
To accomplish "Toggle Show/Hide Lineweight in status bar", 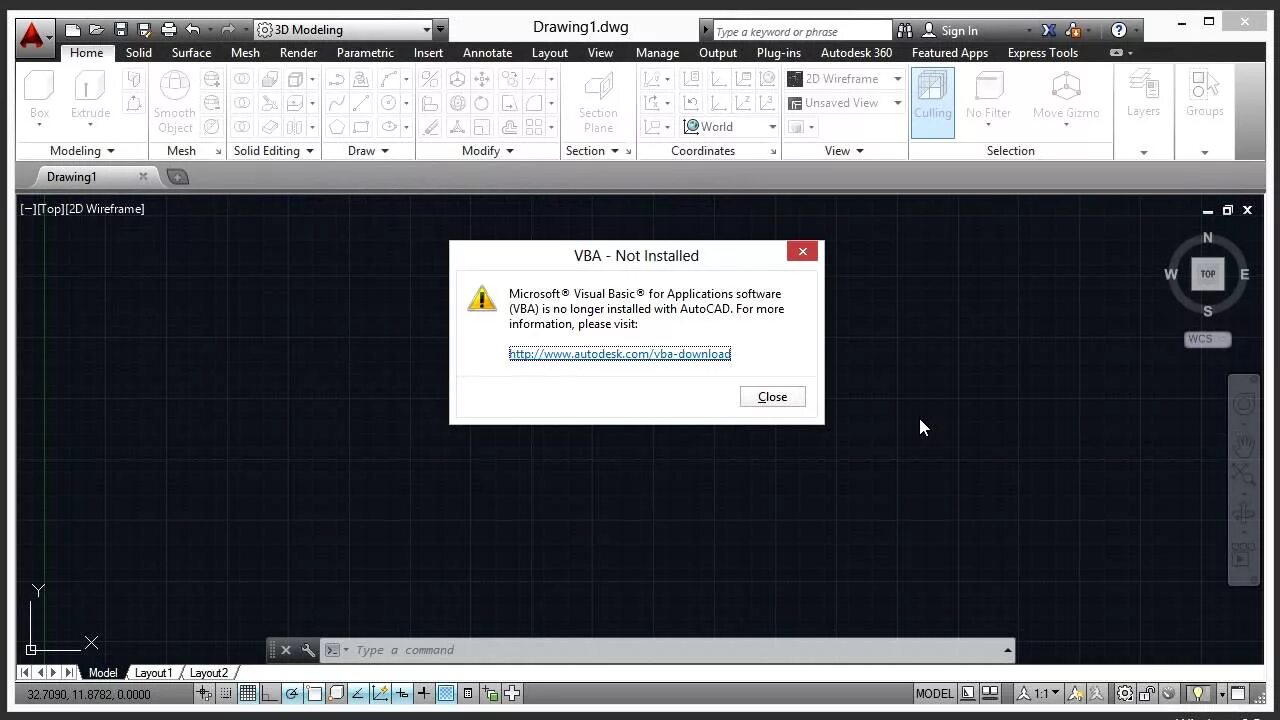I will point(424,693).
